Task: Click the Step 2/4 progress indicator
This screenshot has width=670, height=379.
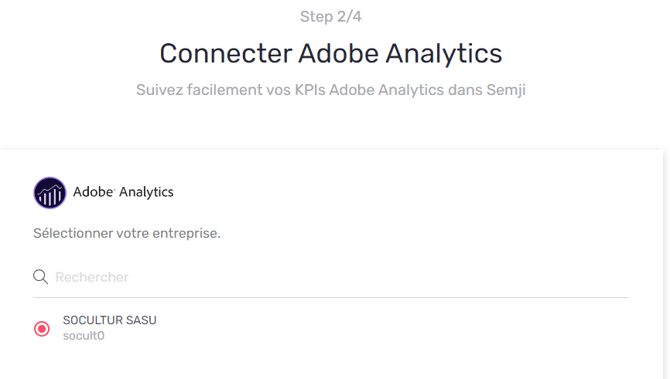Action: (x=331, y=17)
